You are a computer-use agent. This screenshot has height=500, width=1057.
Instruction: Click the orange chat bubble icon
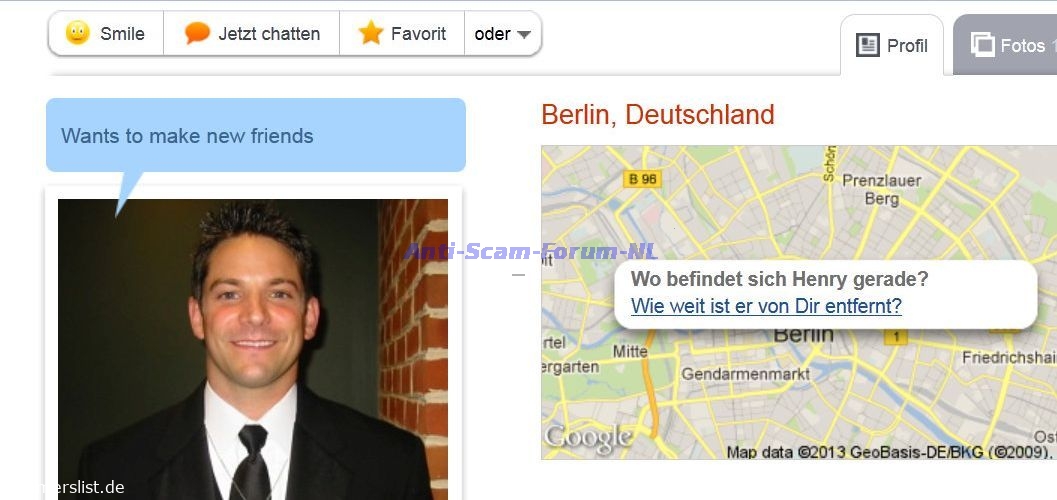(x=198, y=32)
